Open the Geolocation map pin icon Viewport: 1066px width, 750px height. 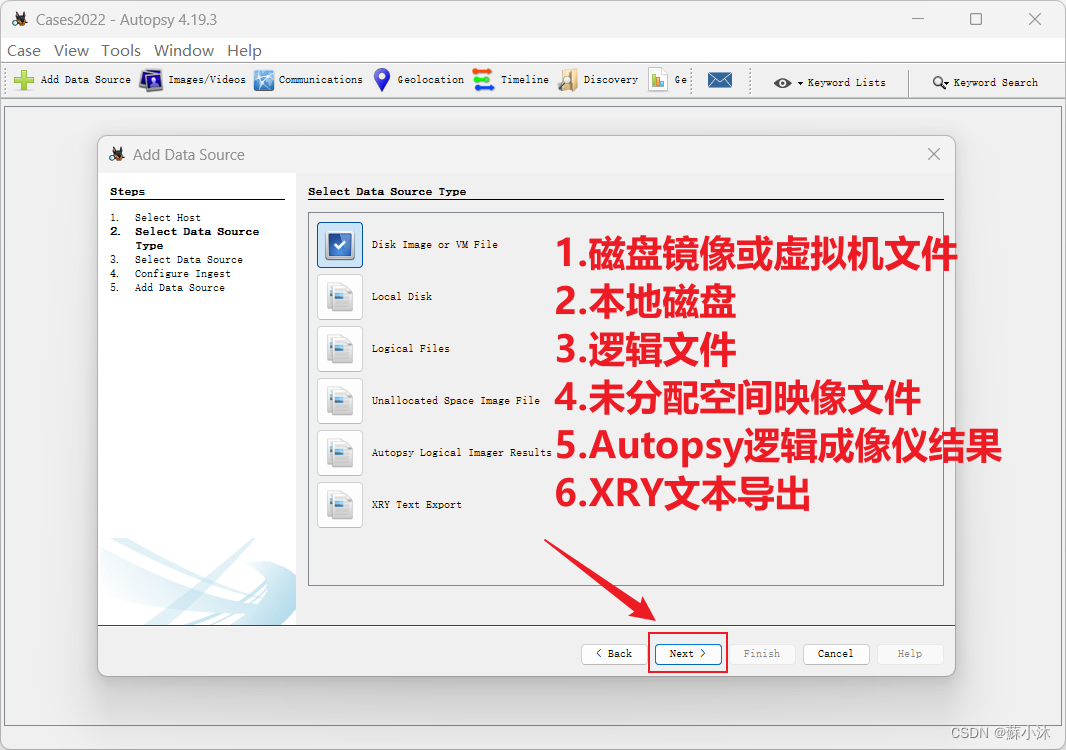(382, 80)
